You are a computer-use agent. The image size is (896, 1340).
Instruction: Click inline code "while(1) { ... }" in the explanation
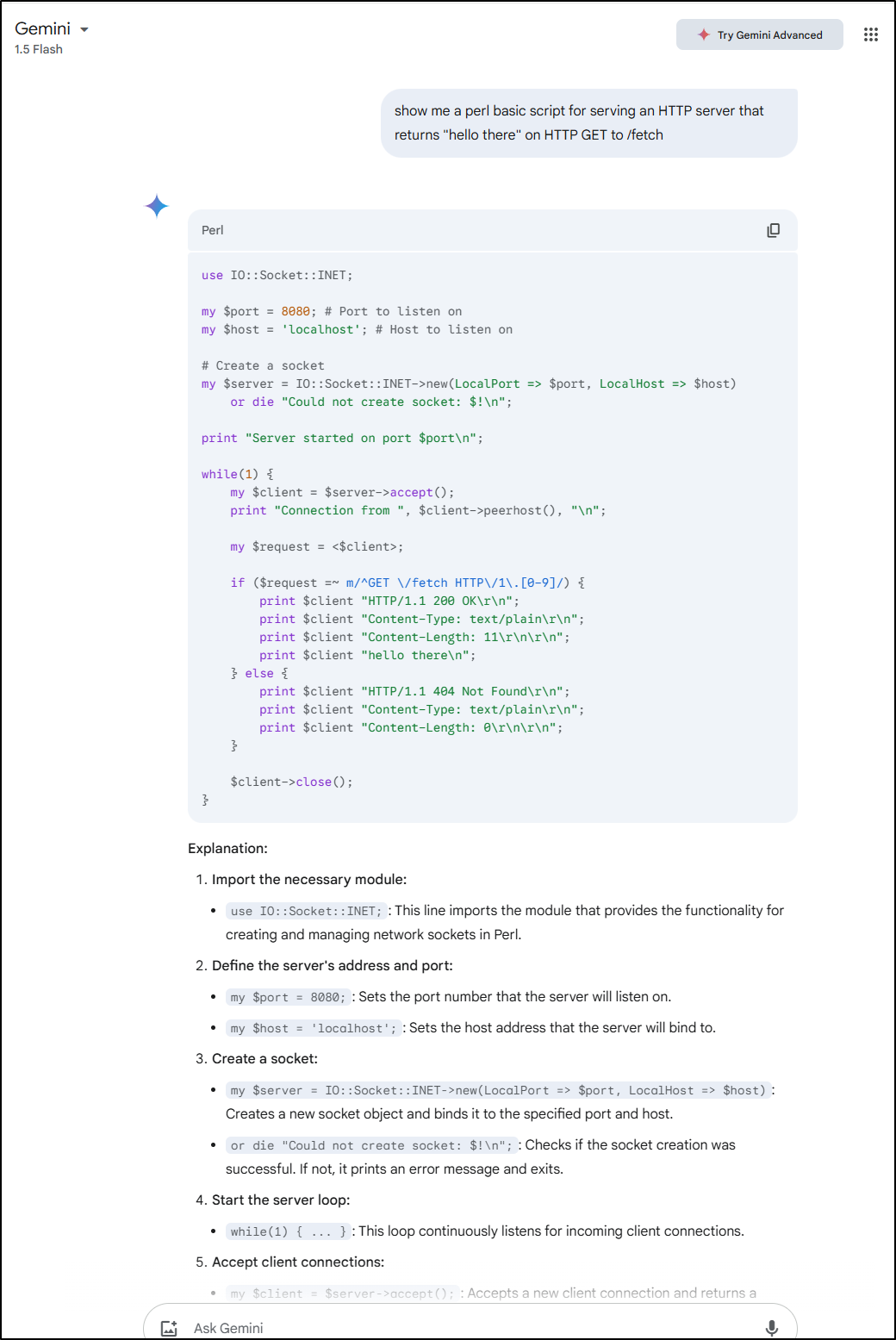click(x=289, y=1231)
